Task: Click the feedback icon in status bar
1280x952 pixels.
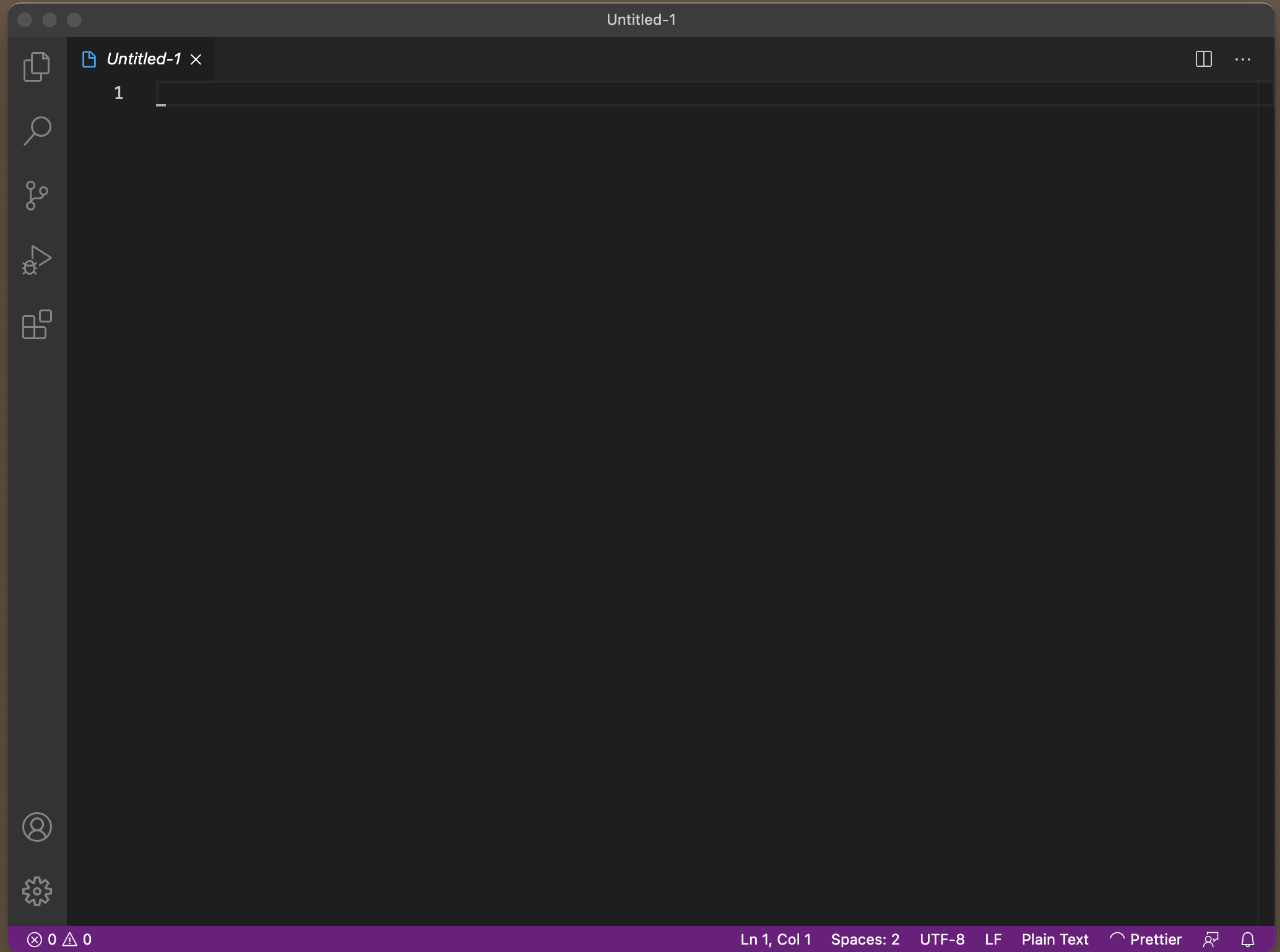Action: 1211,940
